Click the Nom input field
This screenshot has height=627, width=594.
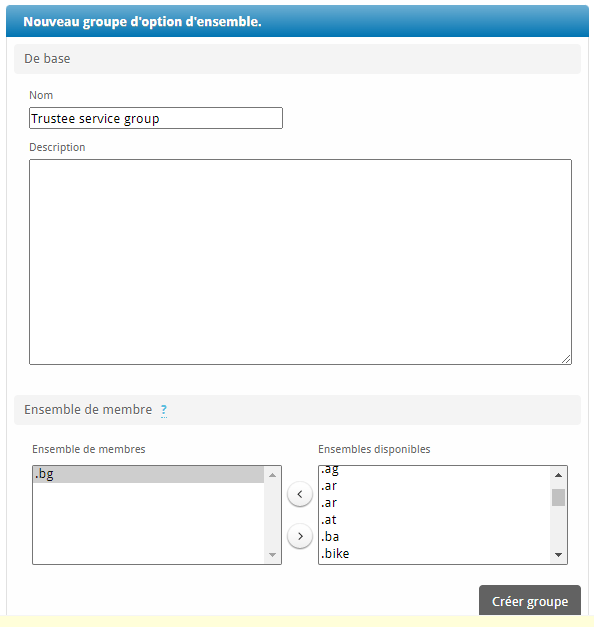pos(156,118)
